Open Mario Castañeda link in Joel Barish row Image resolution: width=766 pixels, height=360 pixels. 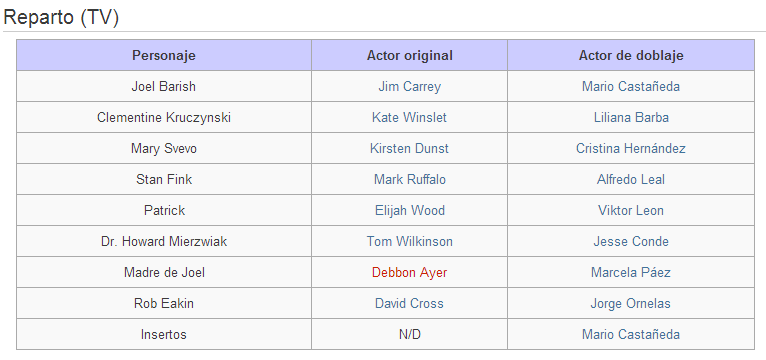[x=631, y=86]
